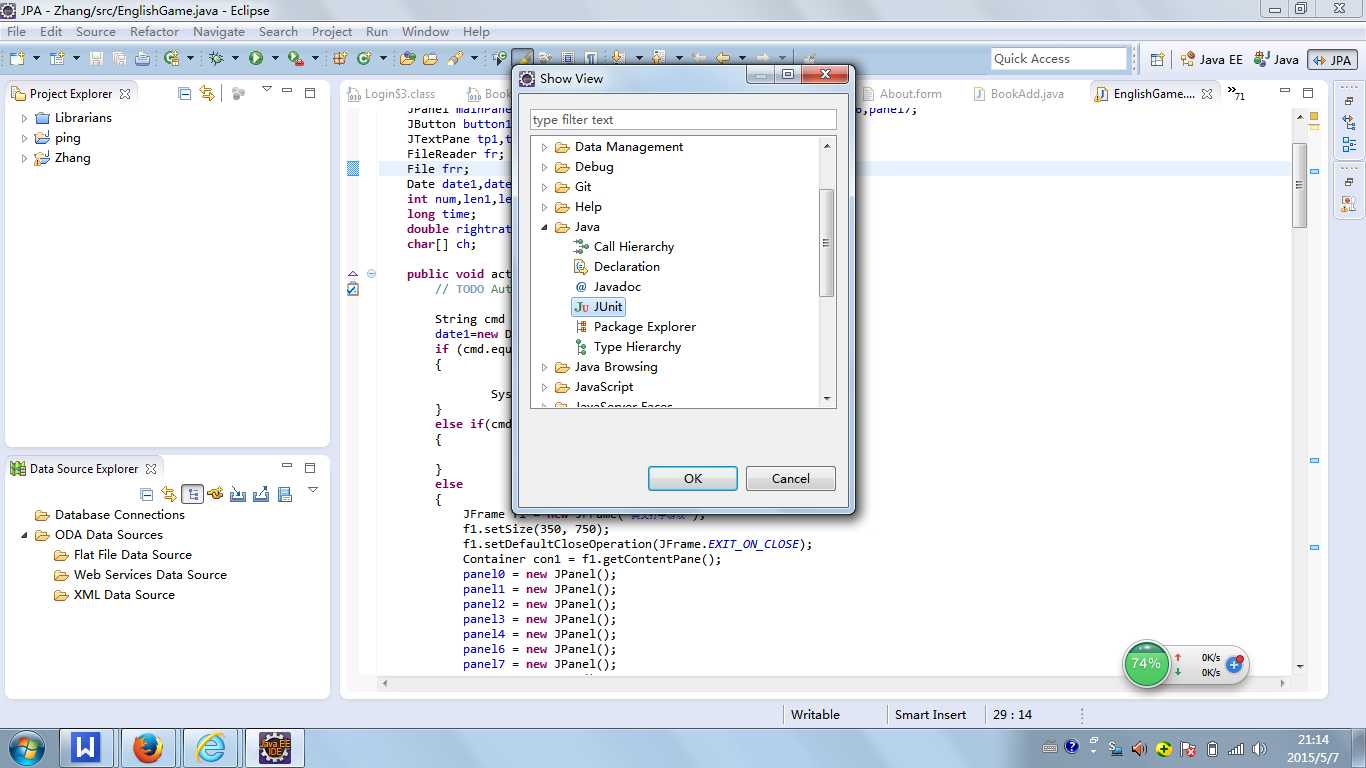Screen dimensions: 1366x768
Task: Select the JPA perspective button
Action: [x=1332, y=59]
